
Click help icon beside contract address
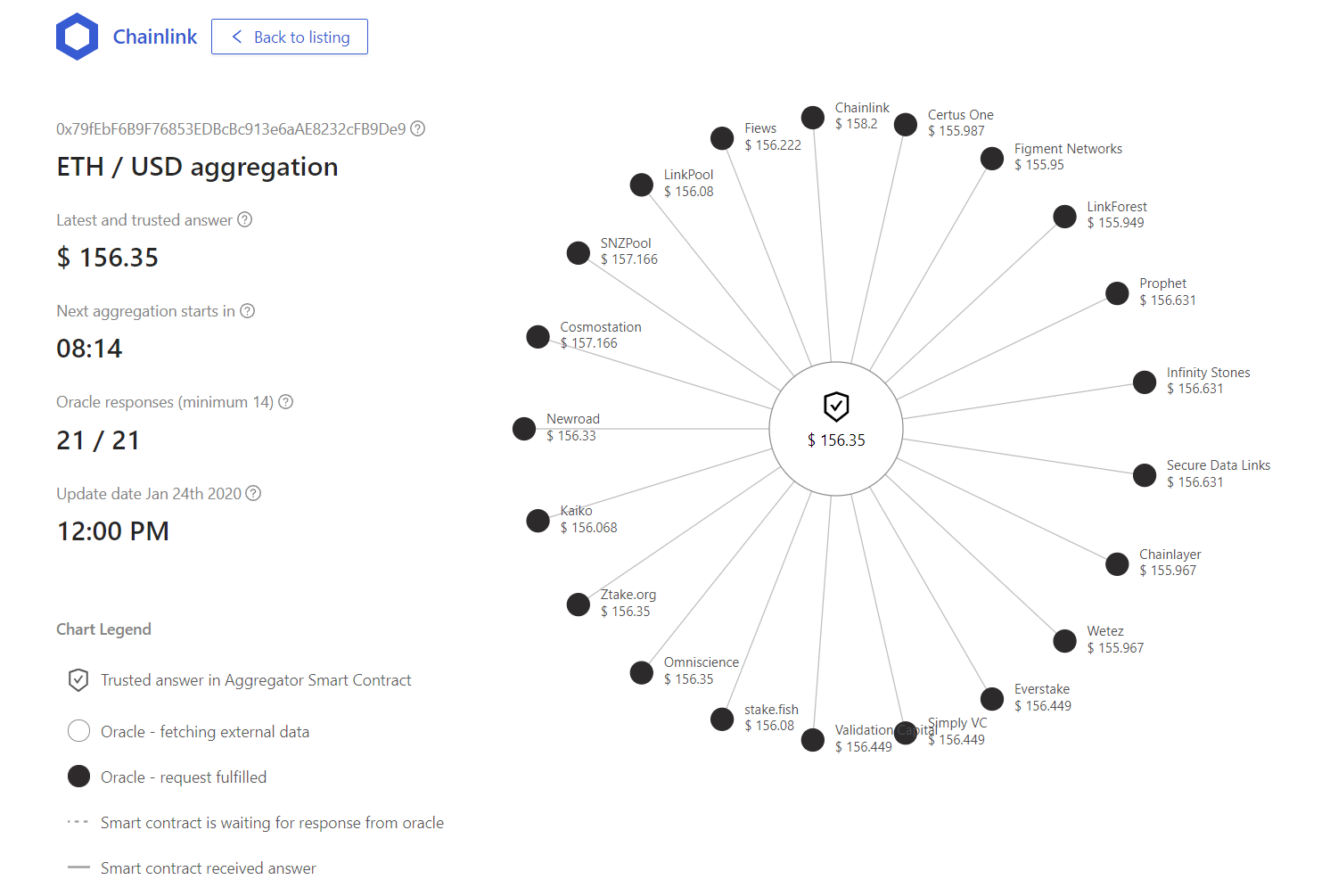pos(417,128)
